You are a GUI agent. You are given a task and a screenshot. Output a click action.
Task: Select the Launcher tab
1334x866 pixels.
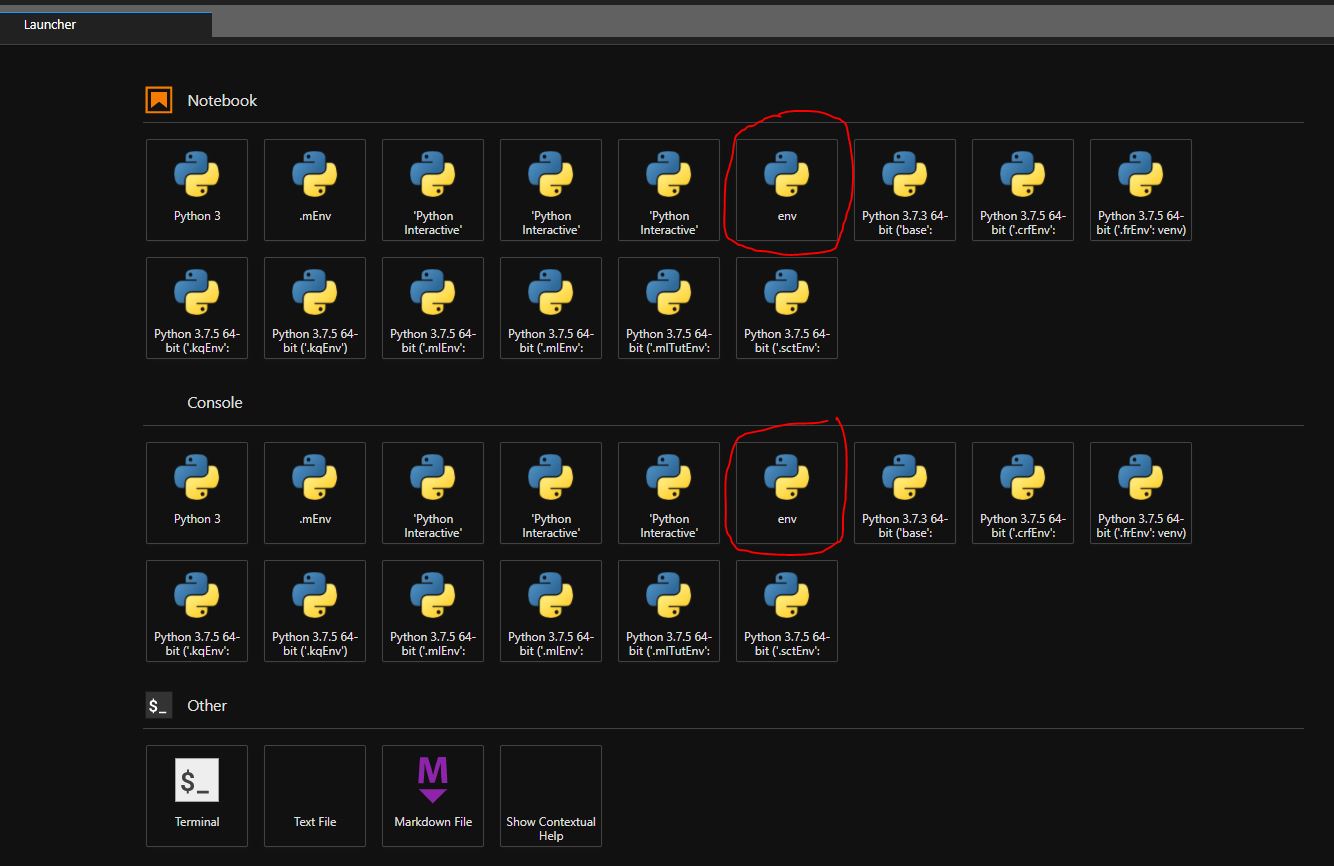[105, 24]
